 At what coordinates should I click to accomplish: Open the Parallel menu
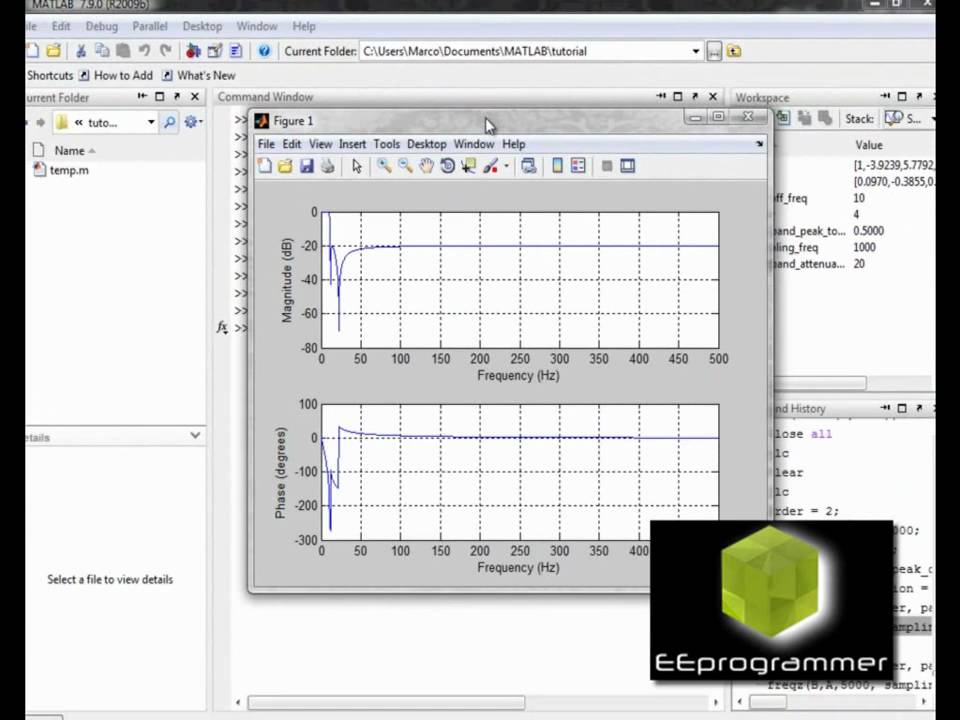click(x=150, y=26)
